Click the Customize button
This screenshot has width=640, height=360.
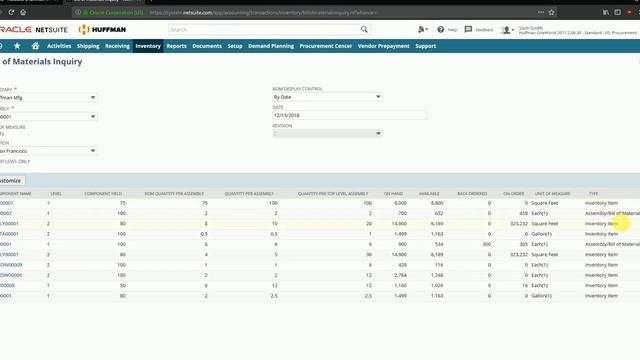[11, 180]
